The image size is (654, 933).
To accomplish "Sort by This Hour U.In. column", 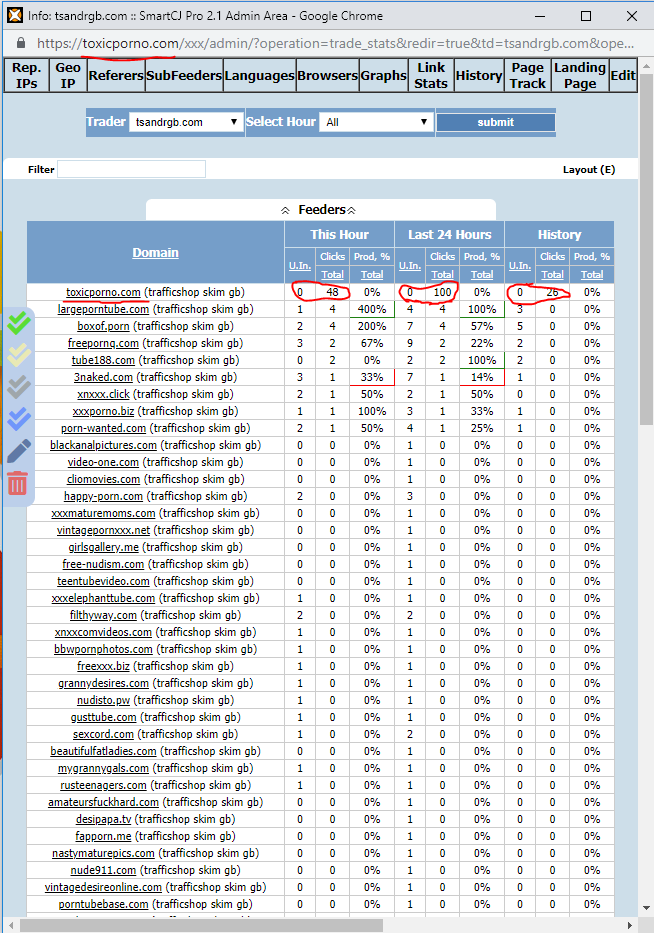I will pos(300,265).
